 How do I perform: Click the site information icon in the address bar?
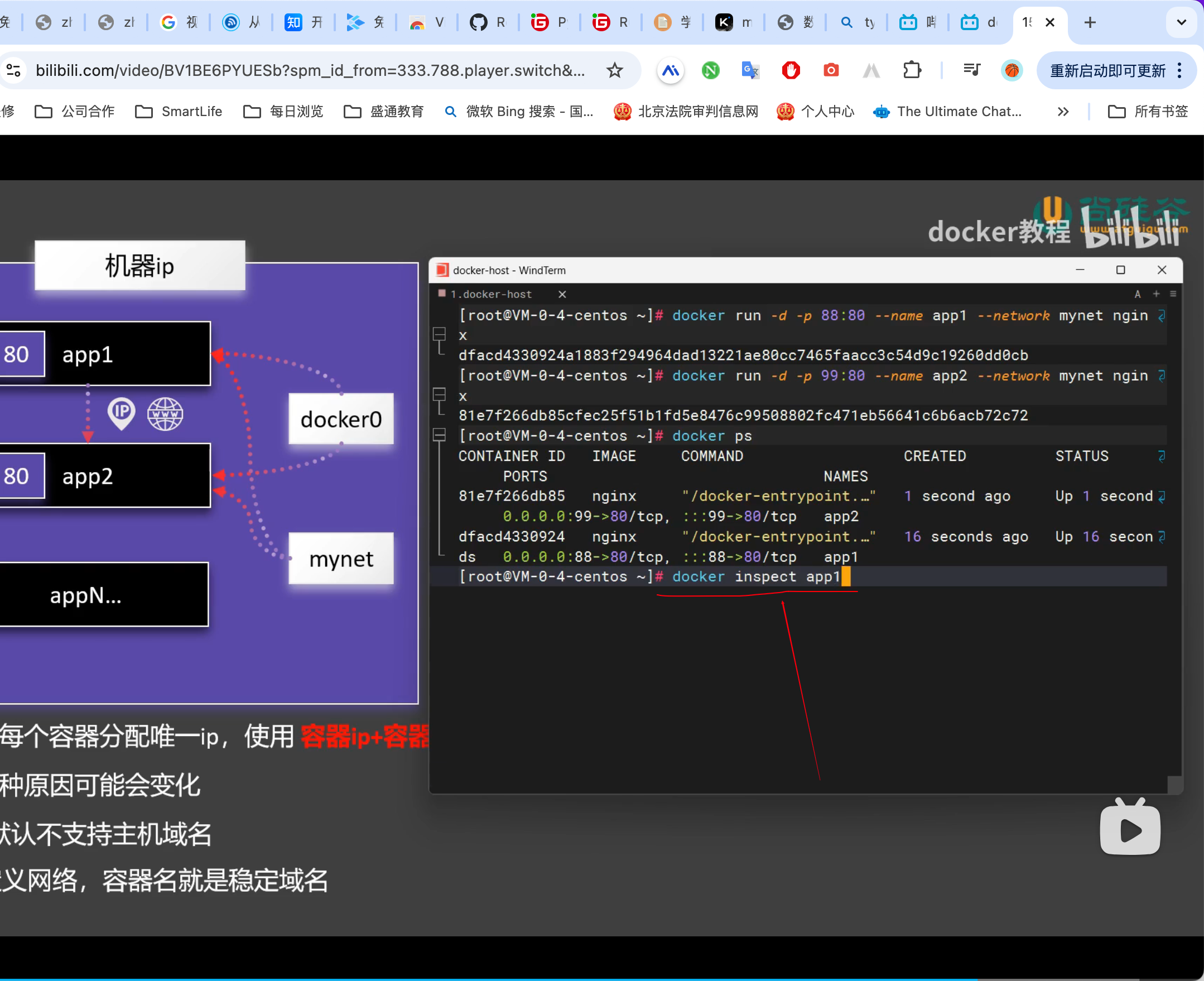tap(13, 71)
